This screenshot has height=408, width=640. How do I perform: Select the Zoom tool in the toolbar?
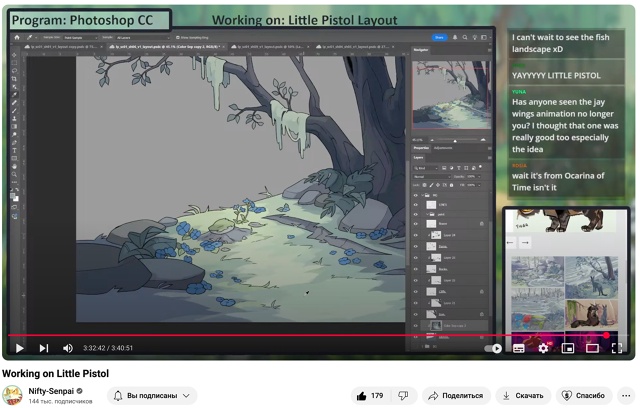pos(15,174)
